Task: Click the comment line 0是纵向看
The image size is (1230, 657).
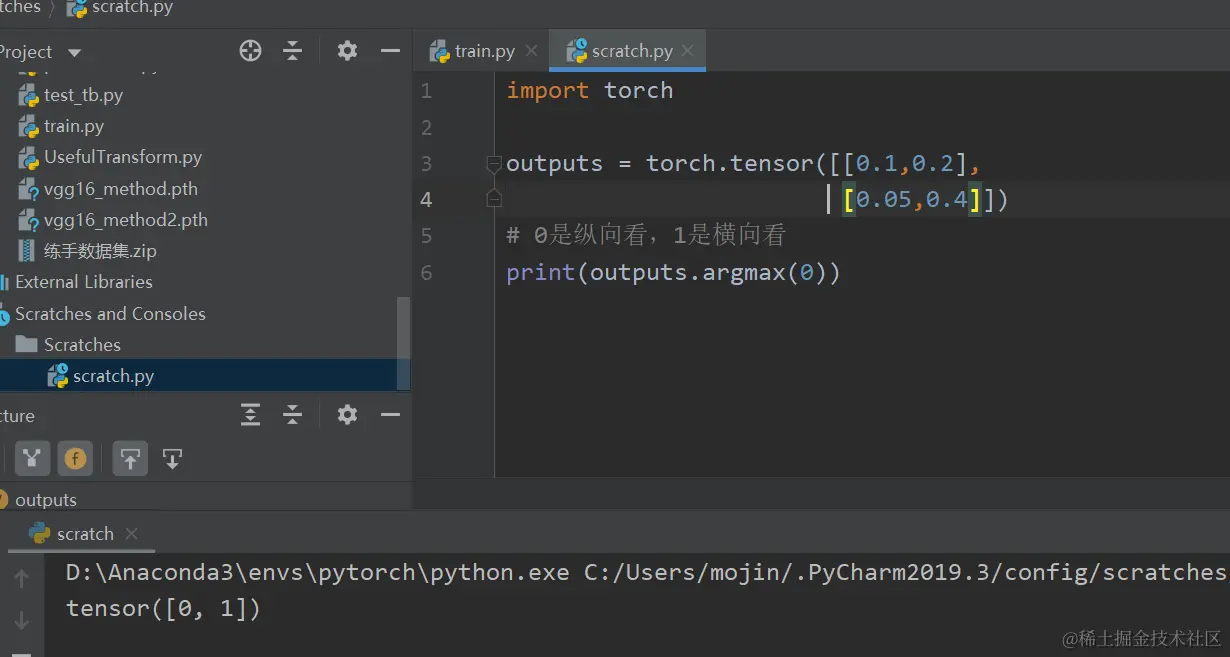Action: pos(646,236)
